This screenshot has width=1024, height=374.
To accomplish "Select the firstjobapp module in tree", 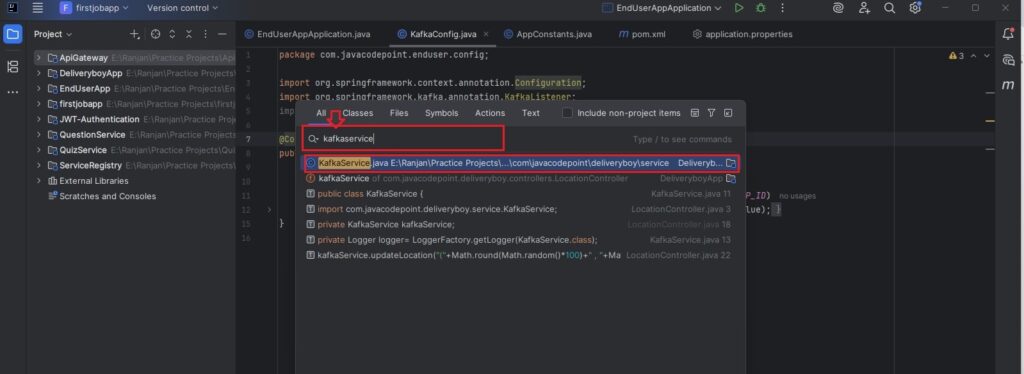I will tap(81, 104).
